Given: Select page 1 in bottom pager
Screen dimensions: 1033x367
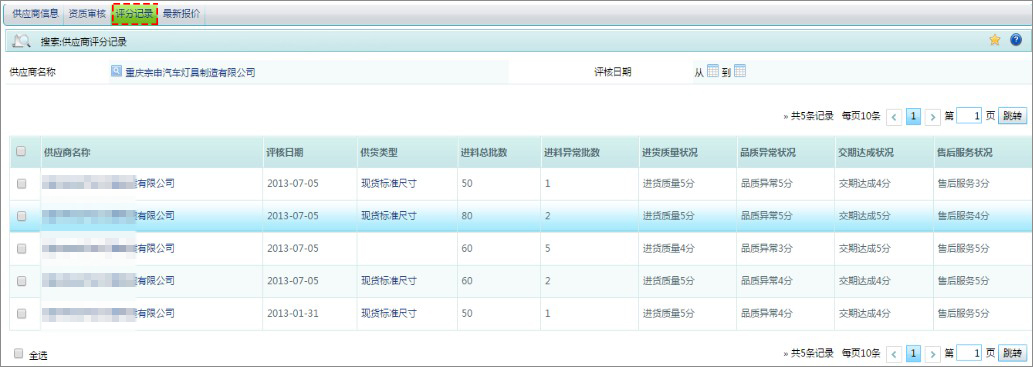Looking at the screenshot, I should coord(913,354).
